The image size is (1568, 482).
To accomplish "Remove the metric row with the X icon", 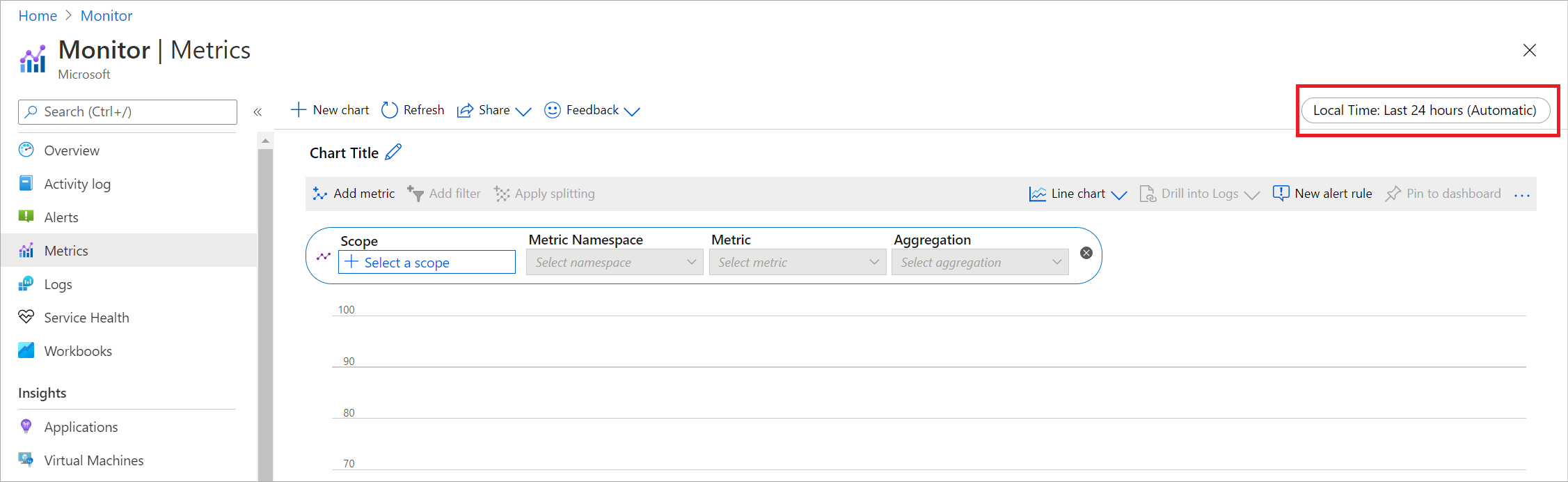I will click(1086, 253).
